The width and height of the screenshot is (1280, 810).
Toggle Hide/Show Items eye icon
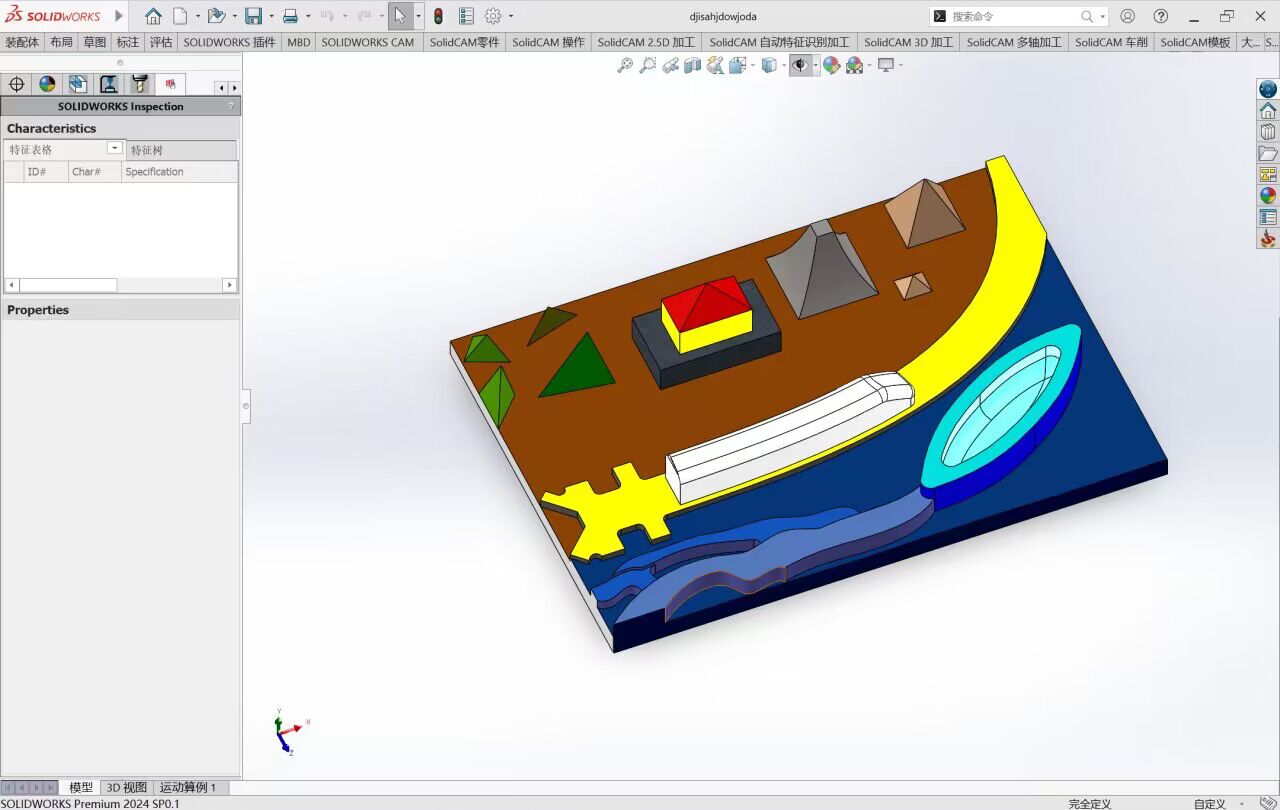point(800,65)
